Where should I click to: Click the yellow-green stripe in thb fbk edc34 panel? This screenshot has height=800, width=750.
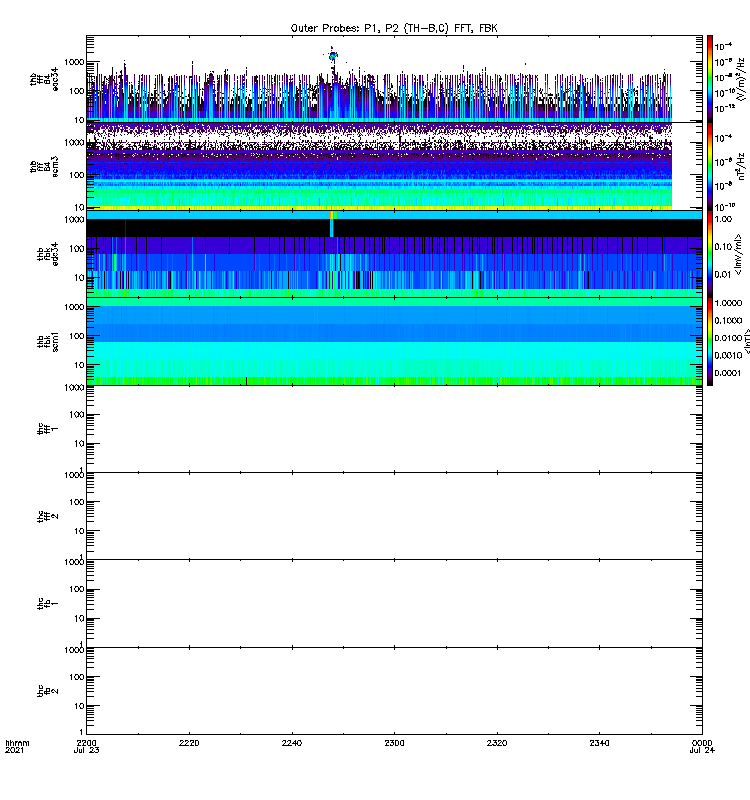tap(332, 215)
